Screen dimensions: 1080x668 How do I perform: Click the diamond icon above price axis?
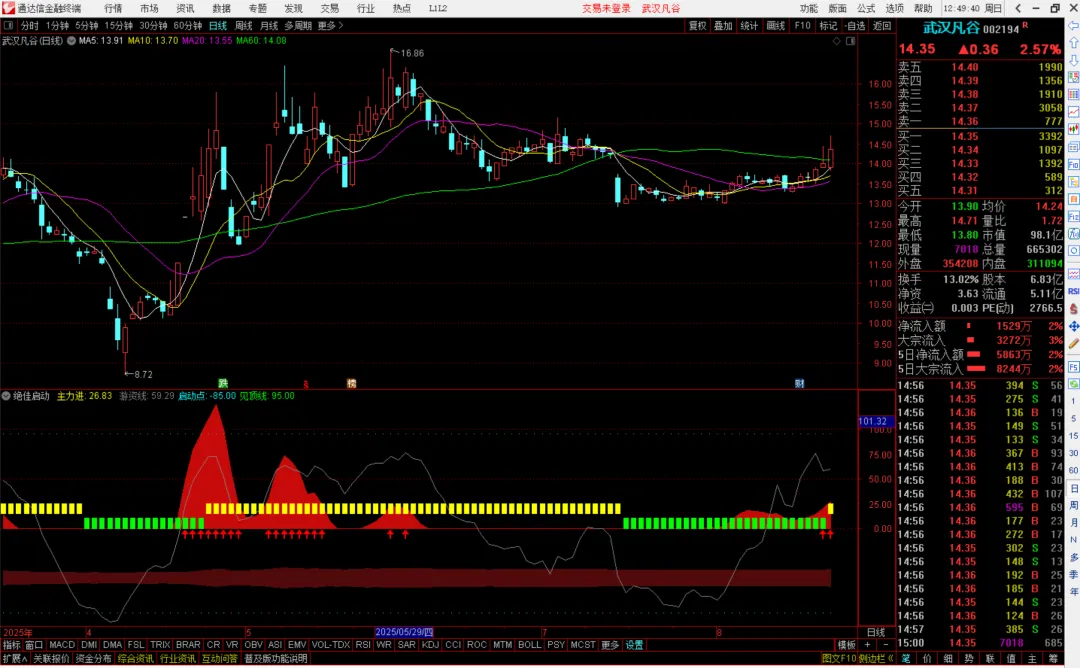click(x=836, y=41)
